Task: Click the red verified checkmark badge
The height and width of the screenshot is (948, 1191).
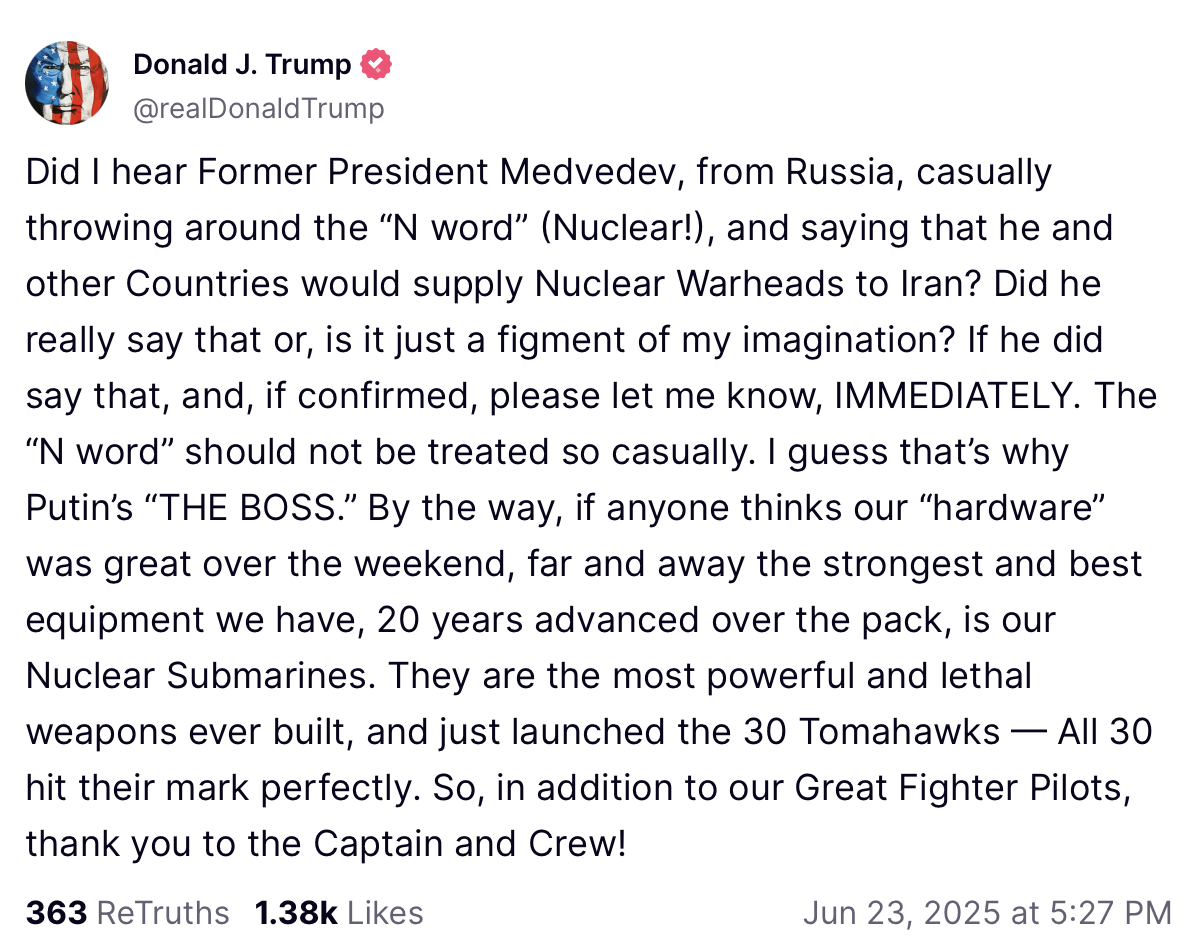Action: [x=375, y=65]
